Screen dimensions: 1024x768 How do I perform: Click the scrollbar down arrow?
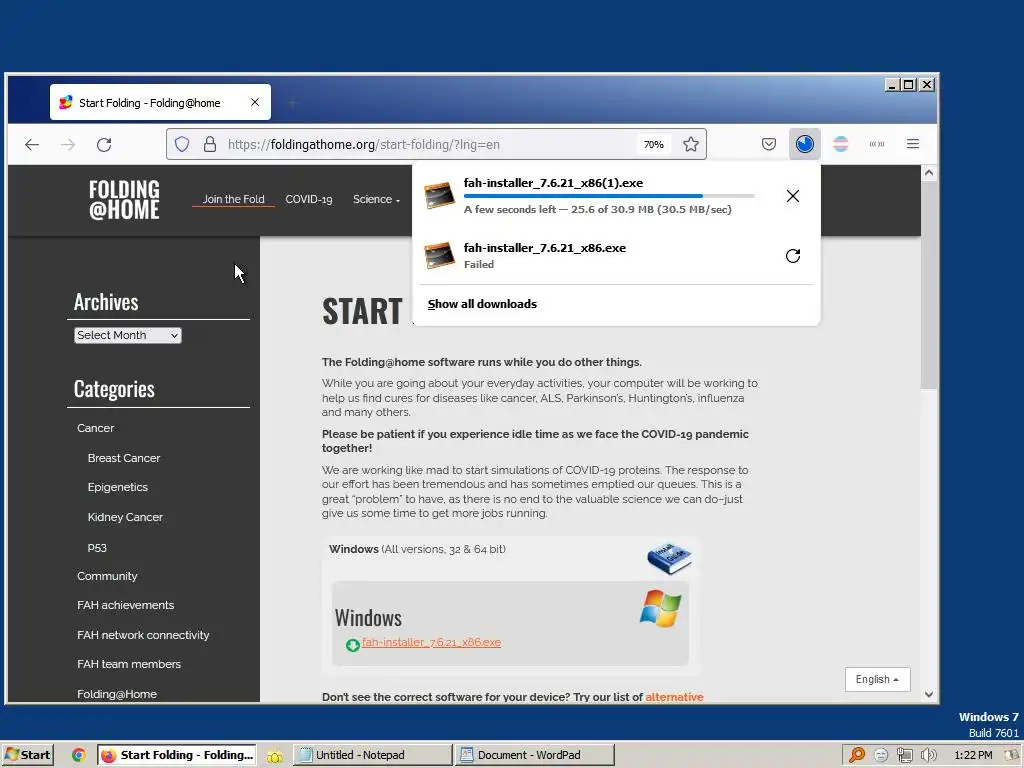[929, 695]
